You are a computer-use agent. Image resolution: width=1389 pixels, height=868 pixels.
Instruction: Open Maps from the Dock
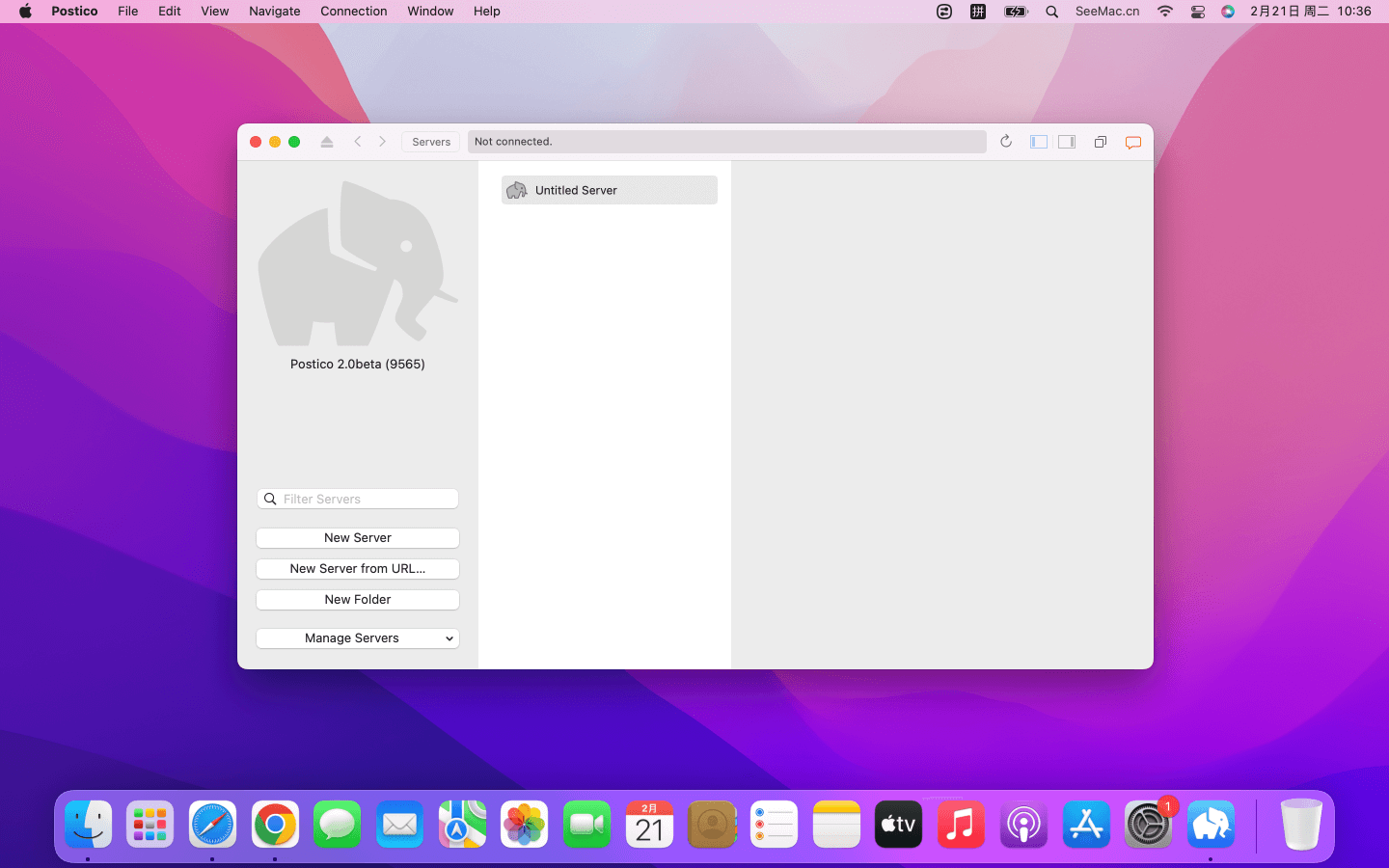462,825
